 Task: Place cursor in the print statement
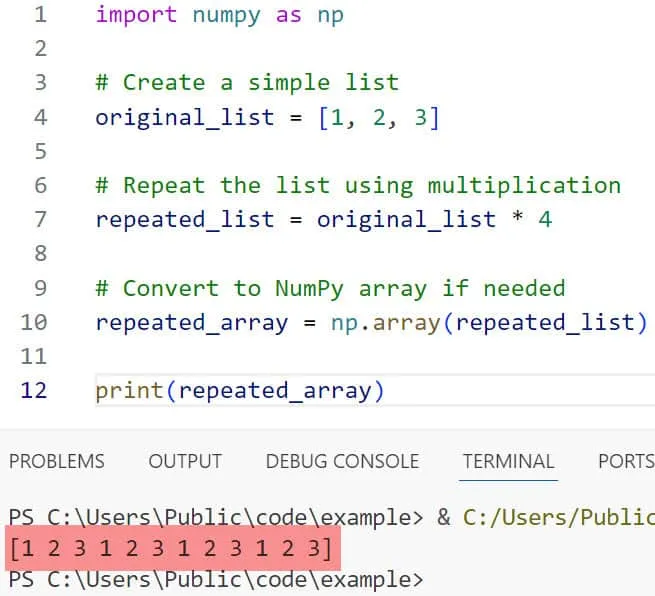point(239,390)
